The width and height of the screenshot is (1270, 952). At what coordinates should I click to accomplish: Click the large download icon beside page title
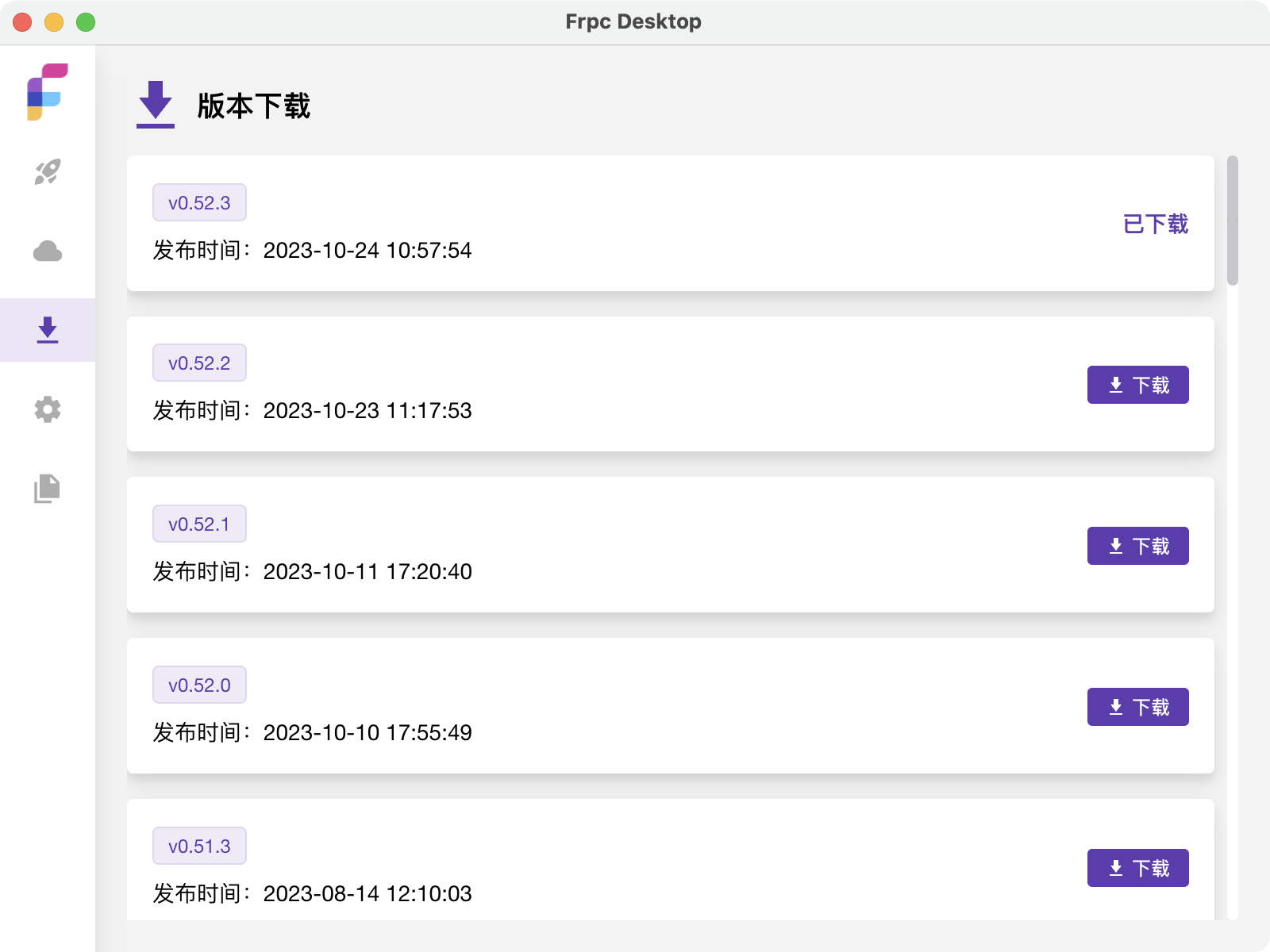tap(156, 105)
